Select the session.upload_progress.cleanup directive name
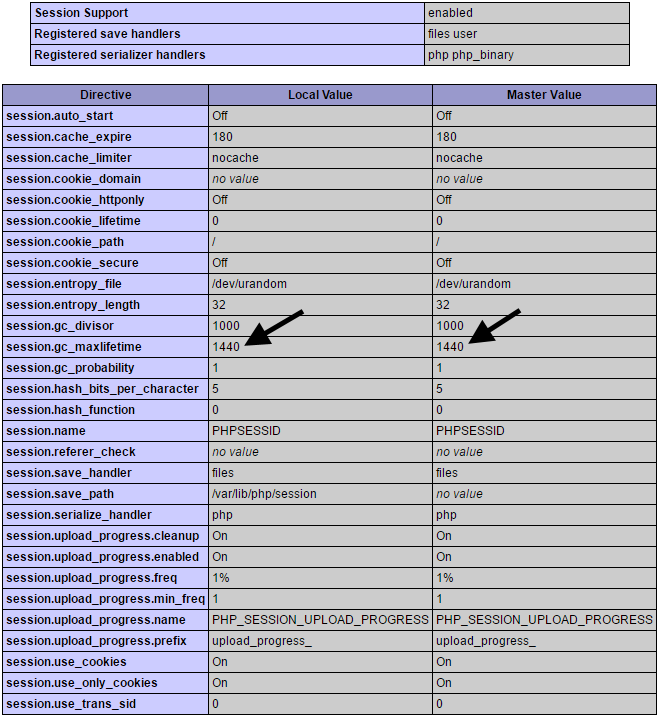Image resolution: width=662 pixels, height=718 pixels. coord(103,536)
